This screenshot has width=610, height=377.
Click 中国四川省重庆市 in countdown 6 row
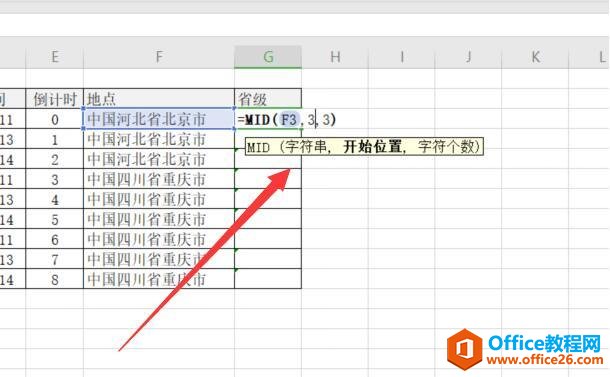[x=159, y=239]
